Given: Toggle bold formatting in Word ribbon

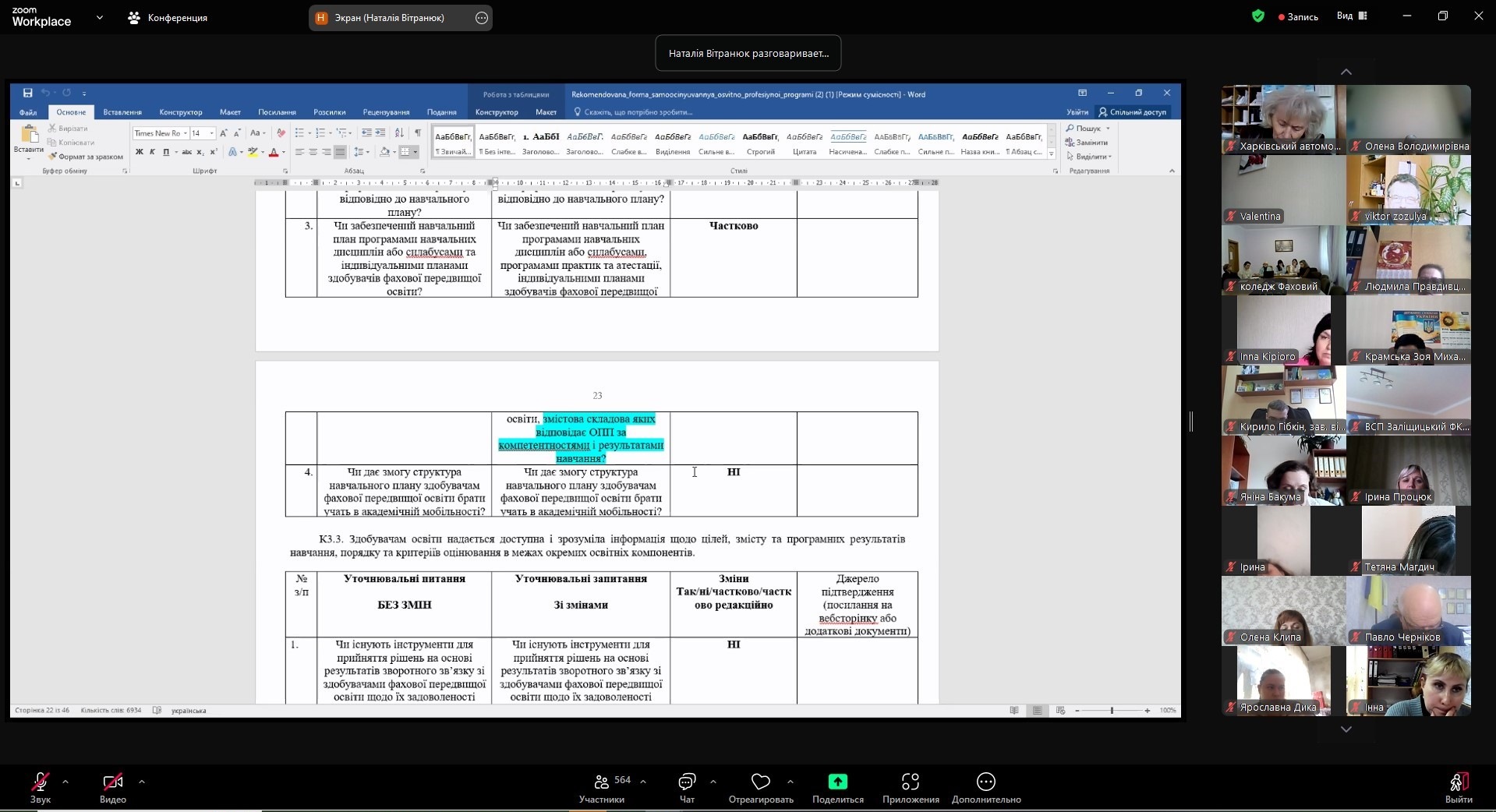Looking at the screenshot, I should point(139,152).
